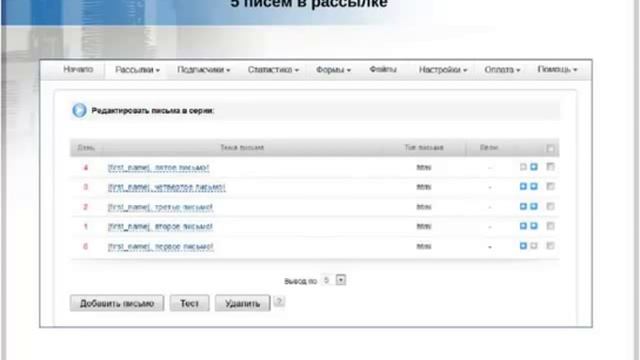Move down the "второе письмо" row
Screen dimensions: 640x360
534,226
